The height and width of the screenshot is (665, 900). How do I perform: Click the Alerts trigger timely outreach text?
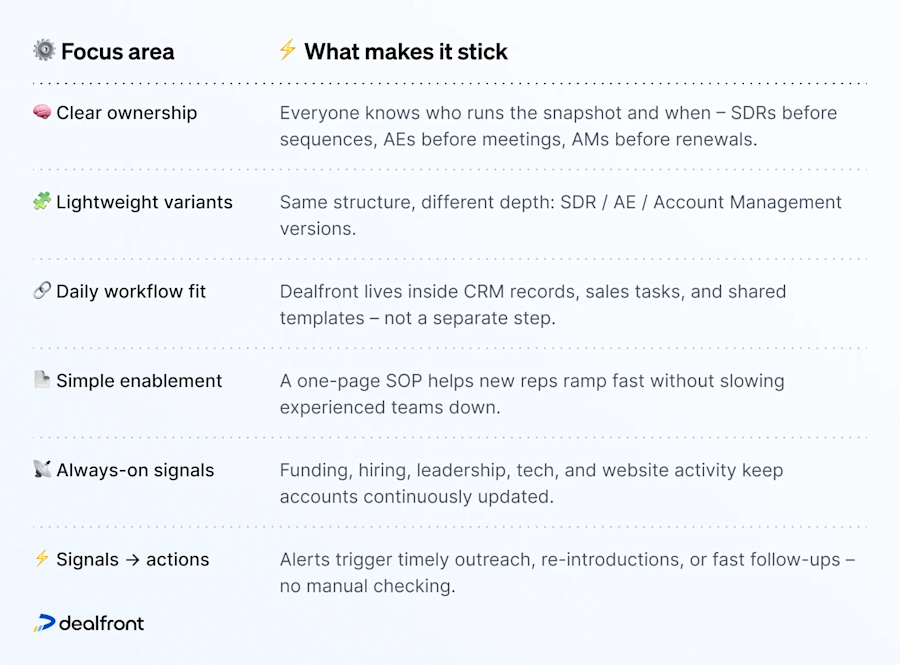tap(567, 572)
